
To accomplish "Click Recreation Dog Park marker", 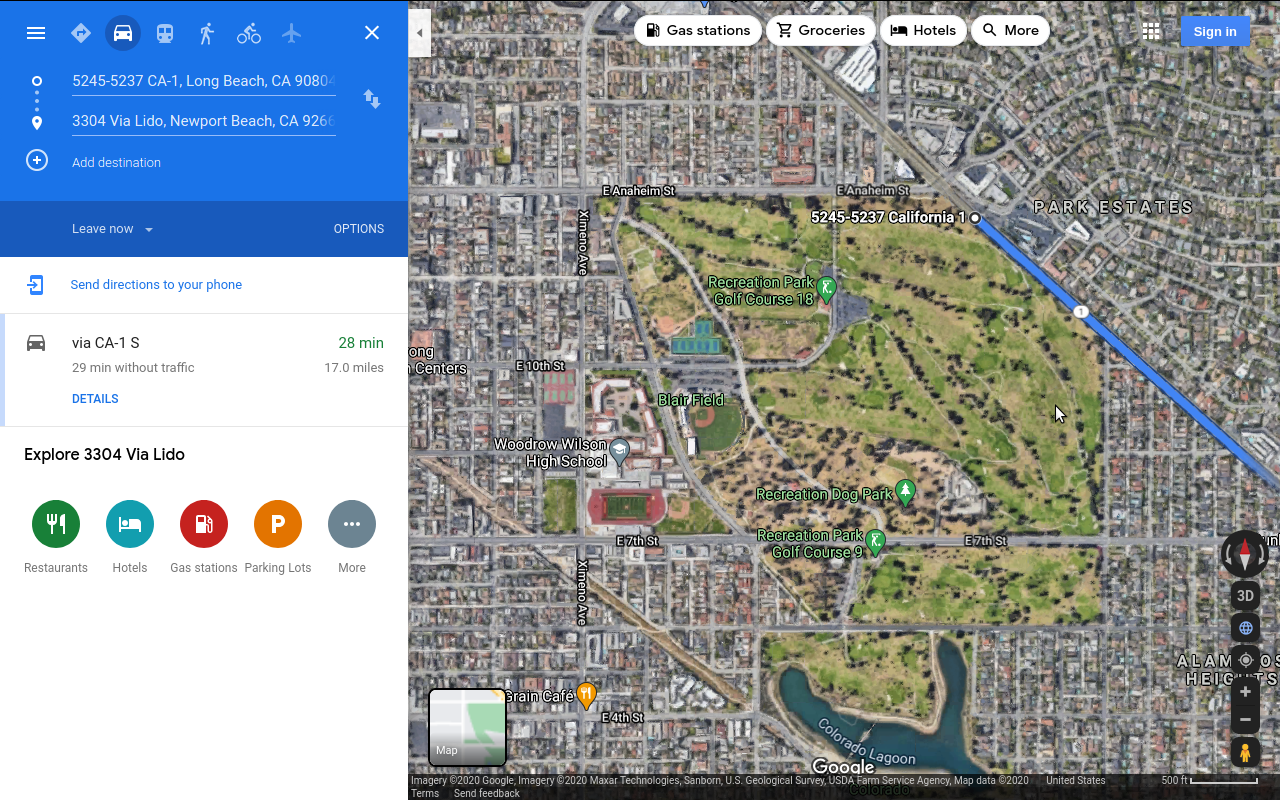I will (905, 492).
